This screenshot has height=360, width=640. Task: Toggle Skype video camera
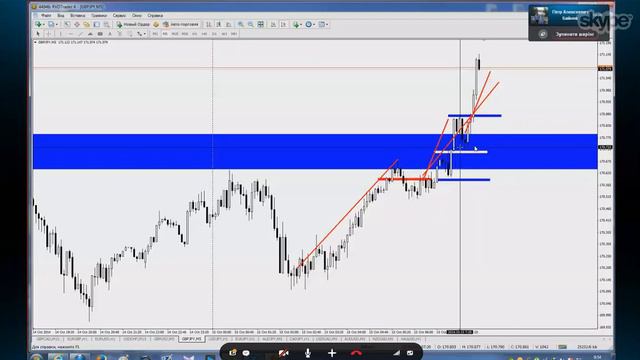(x=283, y=353)
